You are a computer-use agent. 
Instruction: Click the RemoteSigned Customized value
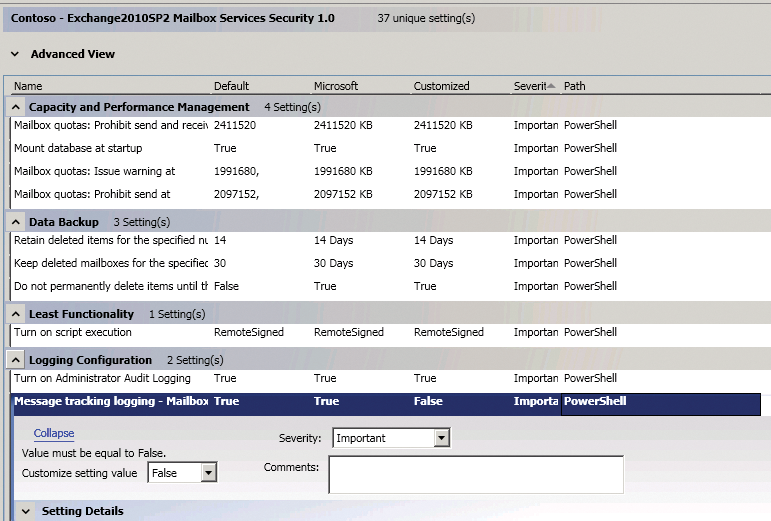(448, 332)
